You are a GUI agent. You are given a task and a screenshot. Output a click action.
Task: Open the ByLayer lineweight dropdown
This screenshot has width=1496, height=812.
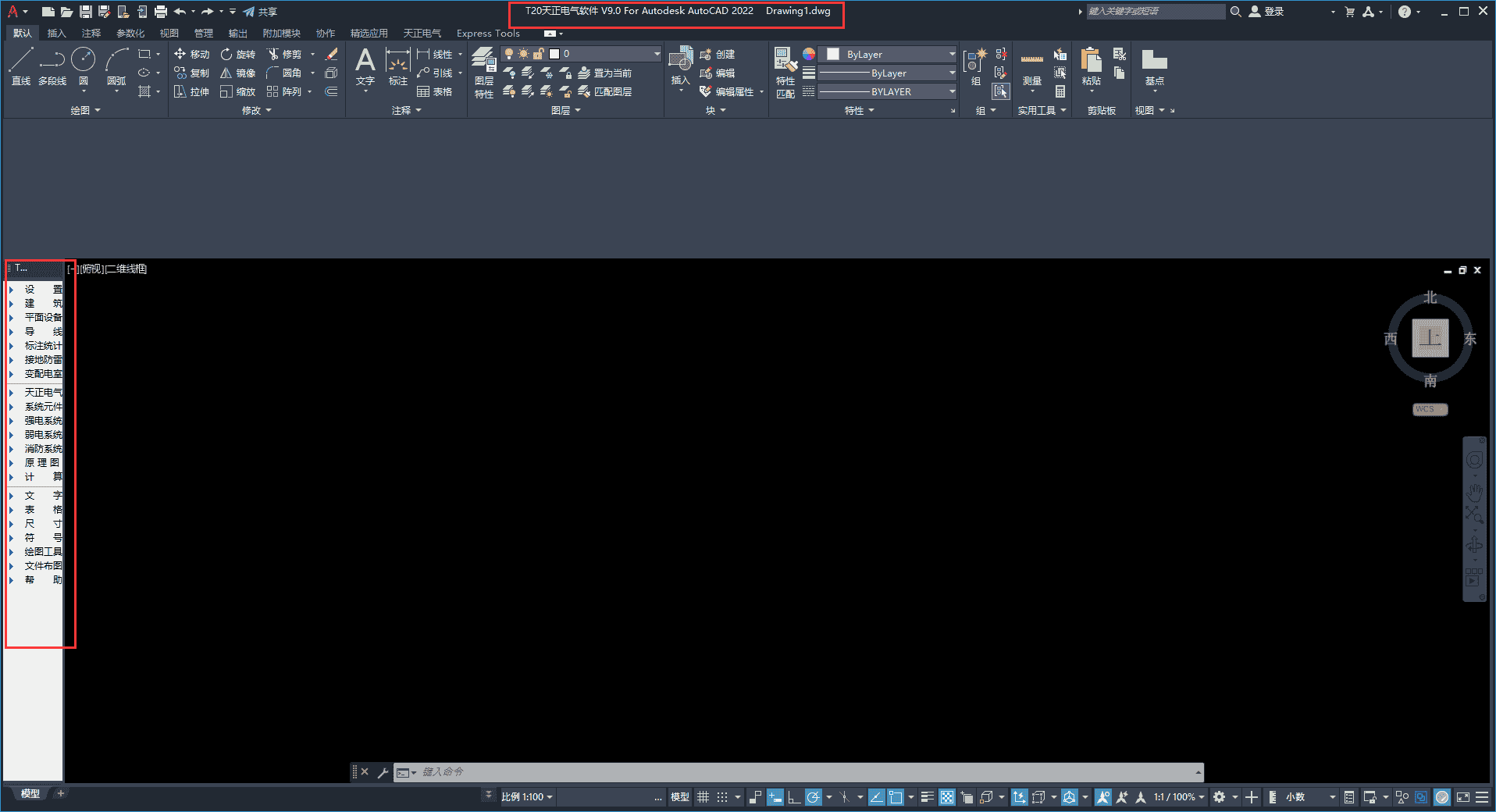pyautogui.click(x=887, y=73)
